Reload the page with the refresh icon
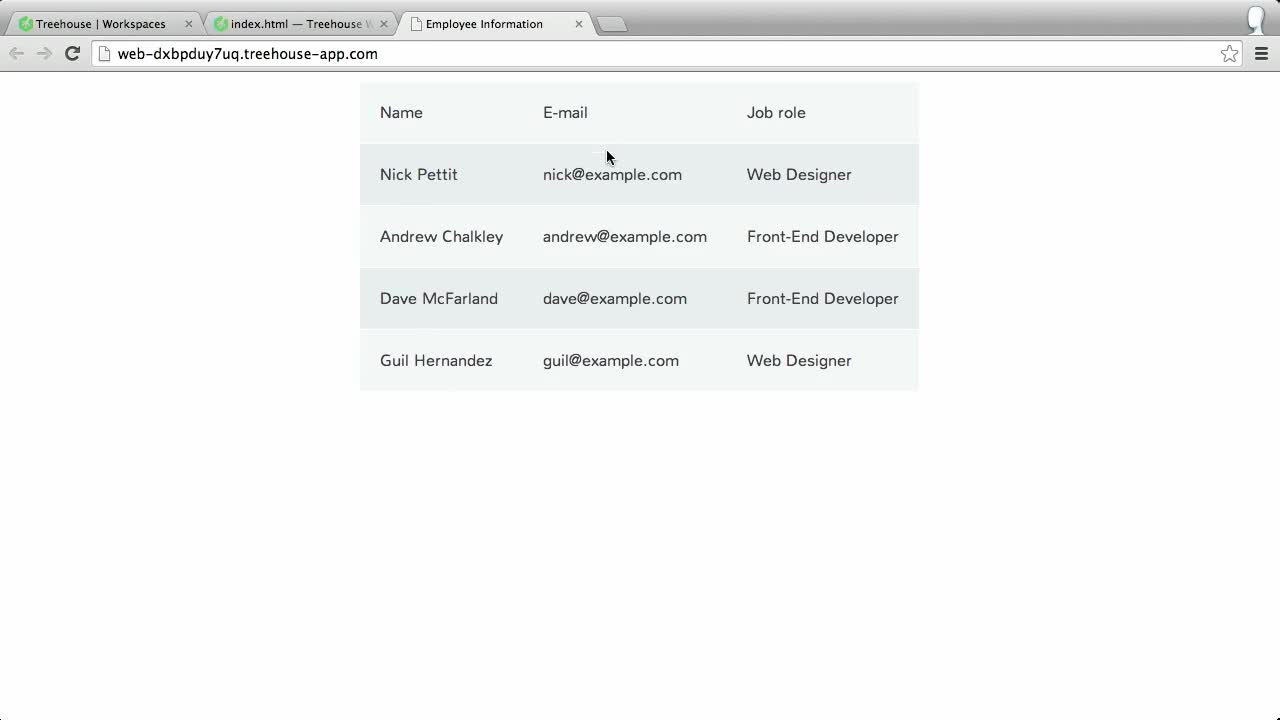This screenshot has width=1280, height=720. [72, 54]
